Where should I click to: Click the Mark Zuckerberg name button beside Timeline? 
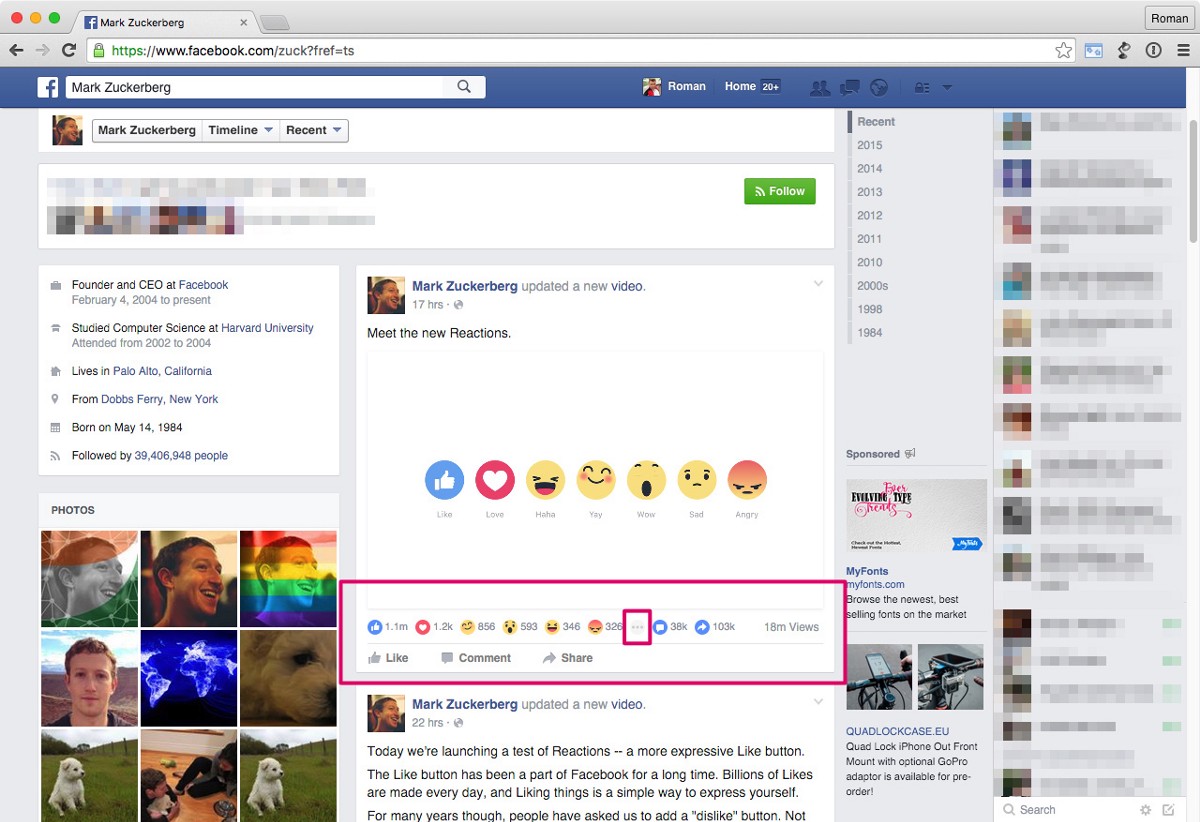click(147, 130)
